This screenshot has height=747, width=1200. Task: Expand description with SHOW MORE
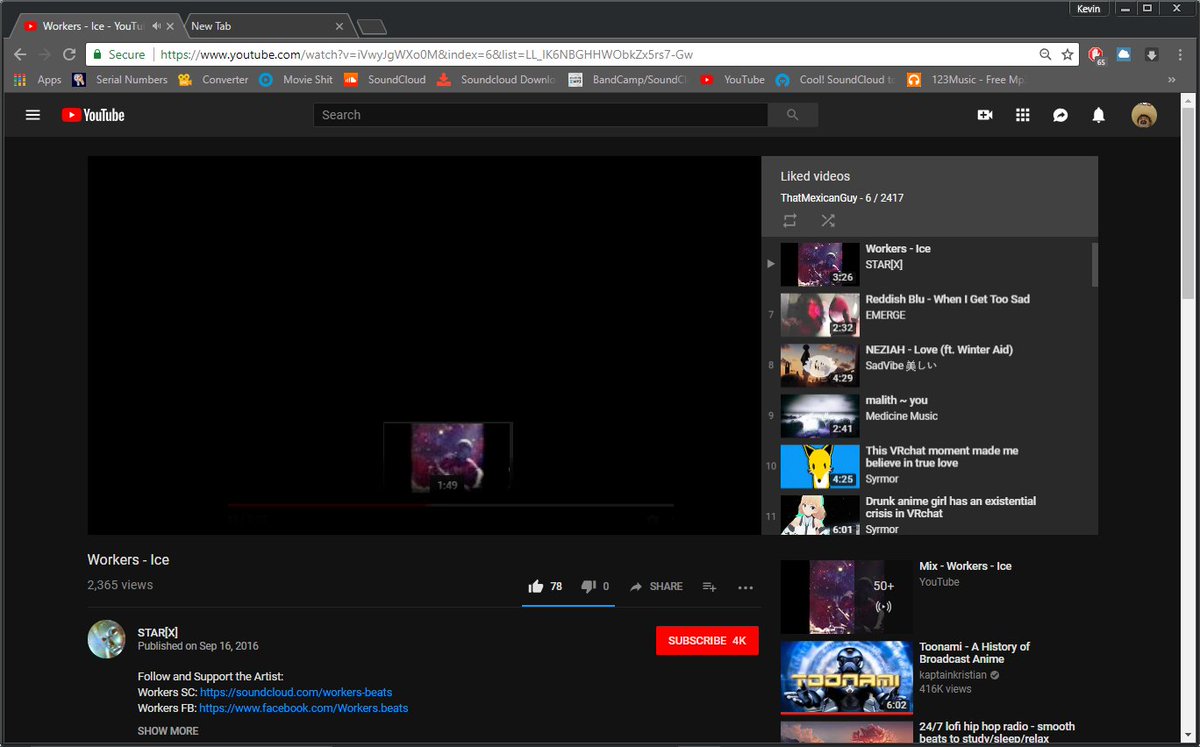[168, 731]
